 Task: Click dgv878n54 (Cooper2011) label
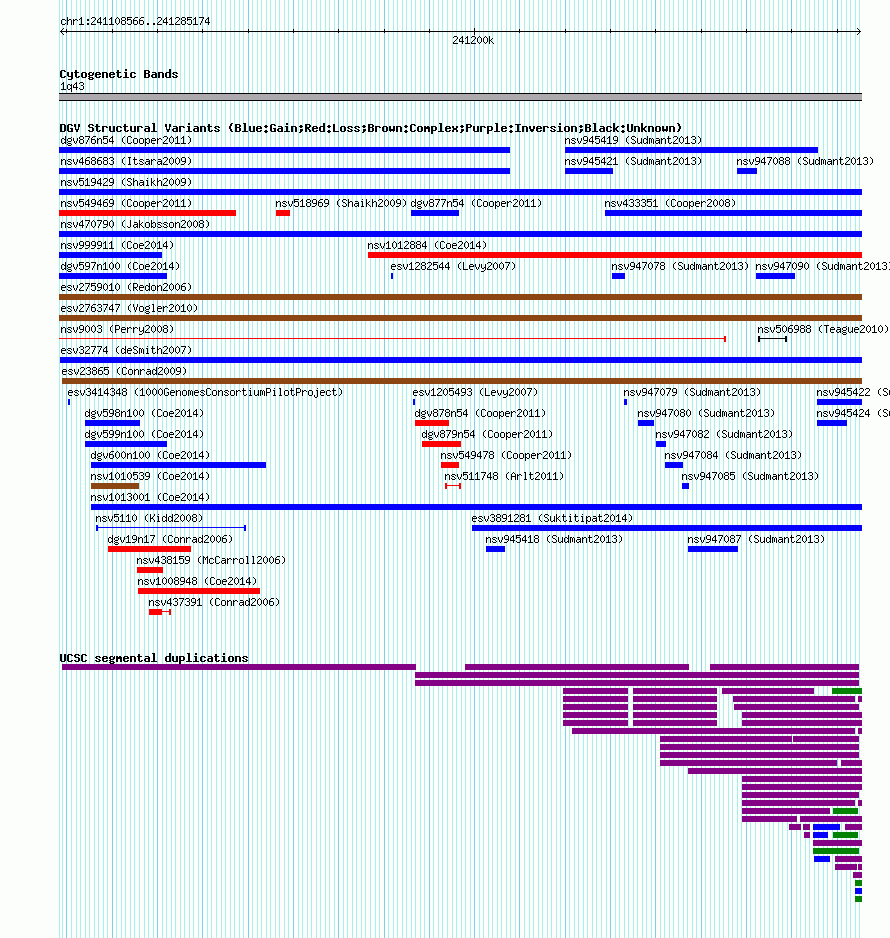coord(480,413)
